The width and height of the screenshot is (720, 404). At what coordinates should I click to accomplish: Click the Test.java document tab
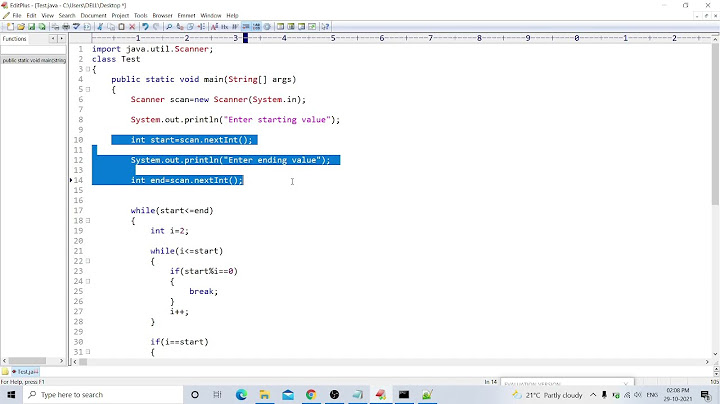coord(25,372)
